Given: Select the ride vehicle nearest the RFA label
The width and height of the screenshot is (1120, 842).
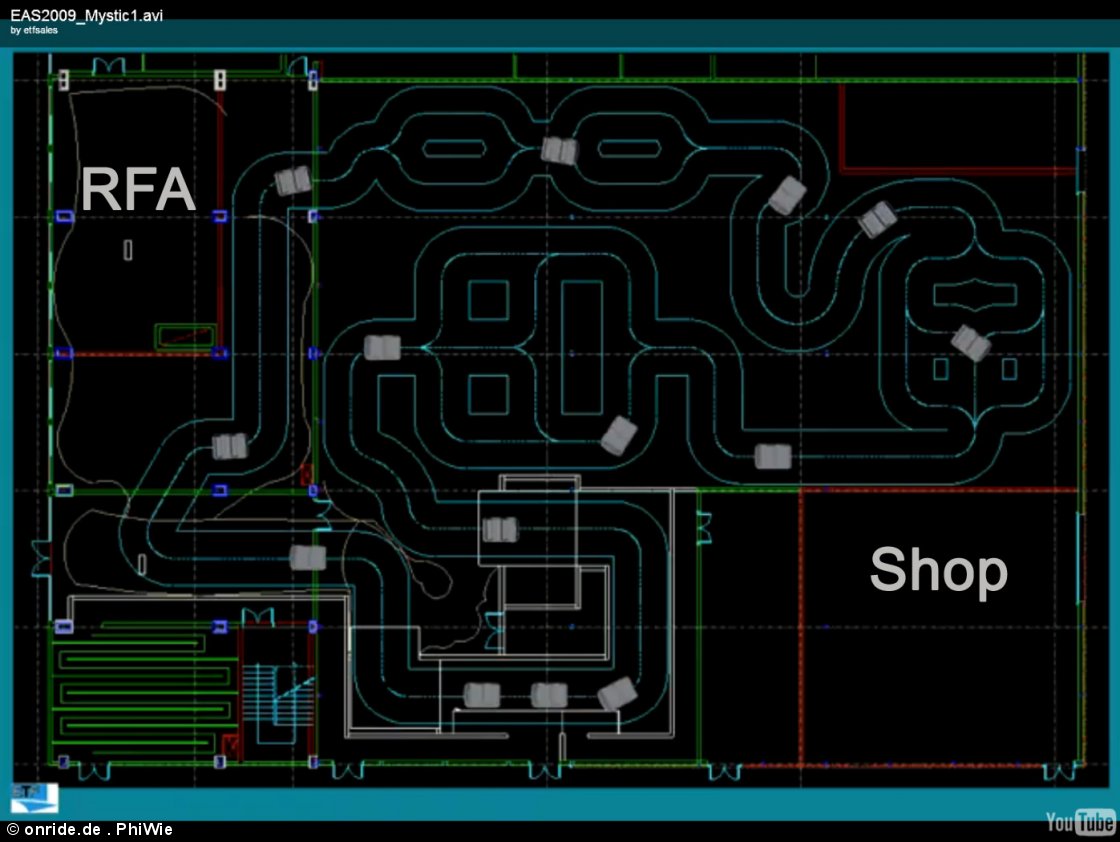Looking at the screenshot, I should pos(292,181).
